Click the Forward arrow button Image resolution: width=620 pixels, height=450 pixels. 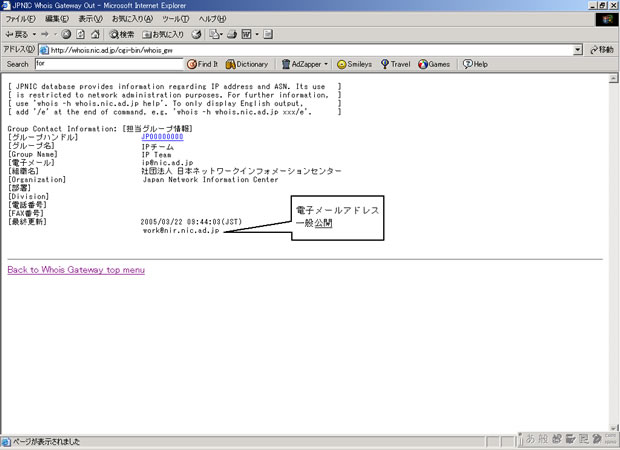(x=45, y=34)
